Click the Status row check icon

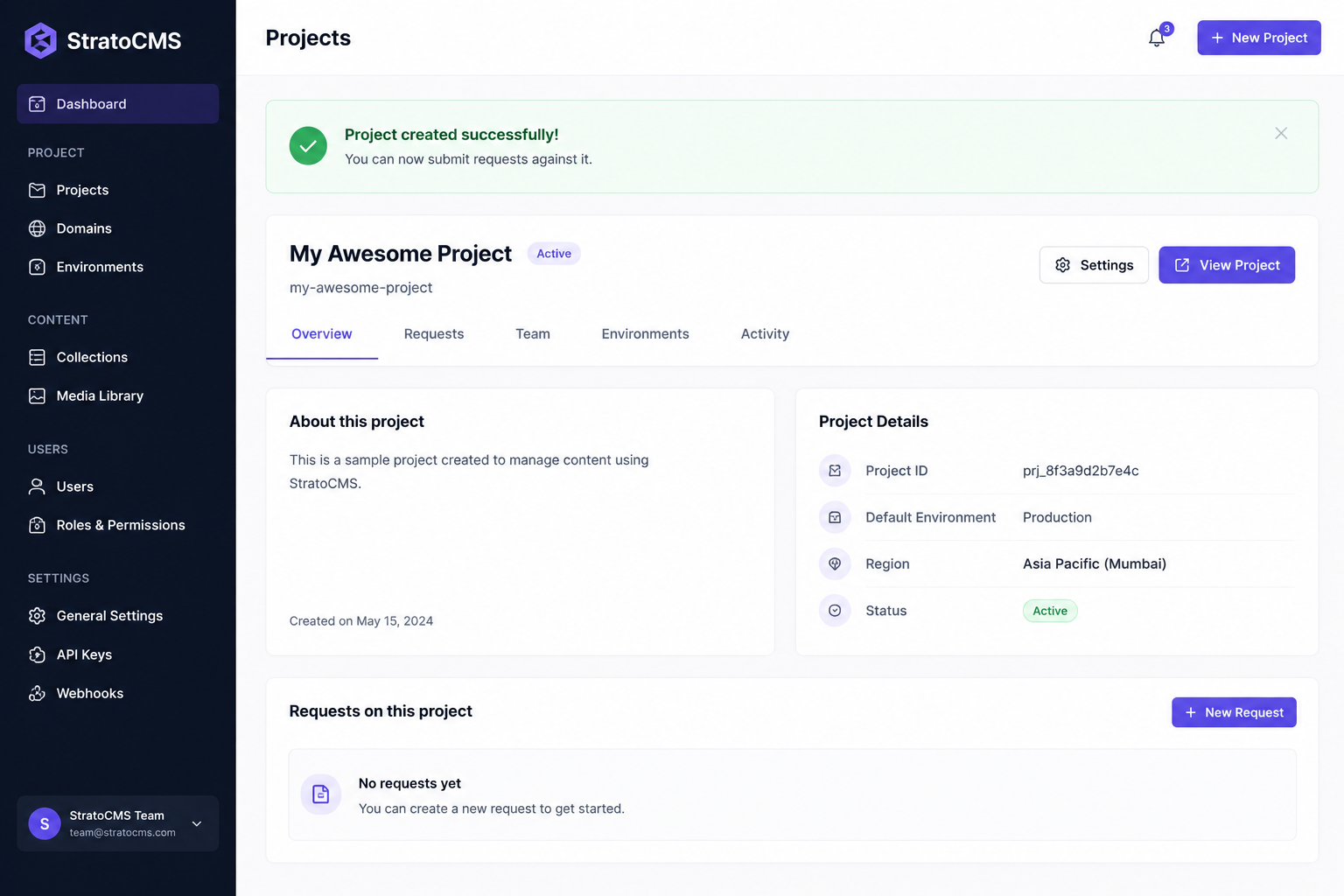click(835, 611)
